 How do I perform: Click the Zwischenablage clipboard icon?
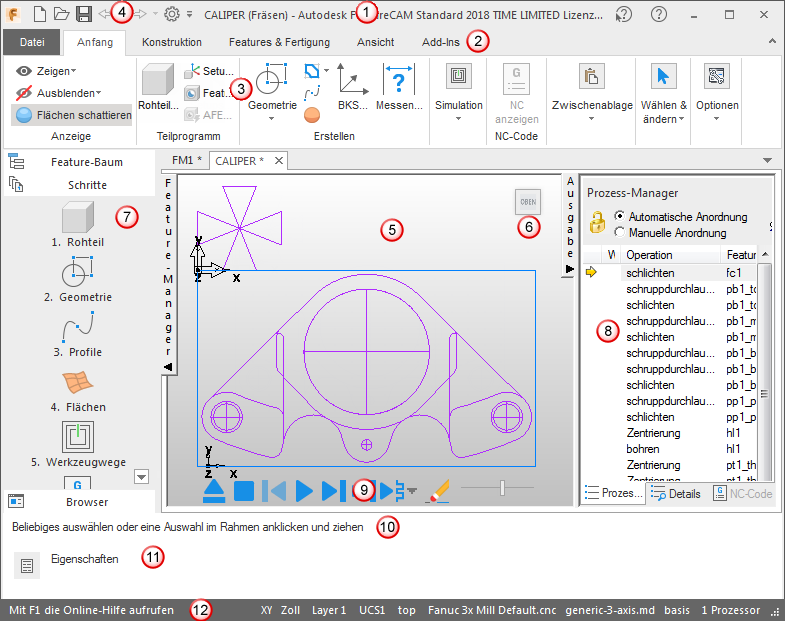[592, 76]
